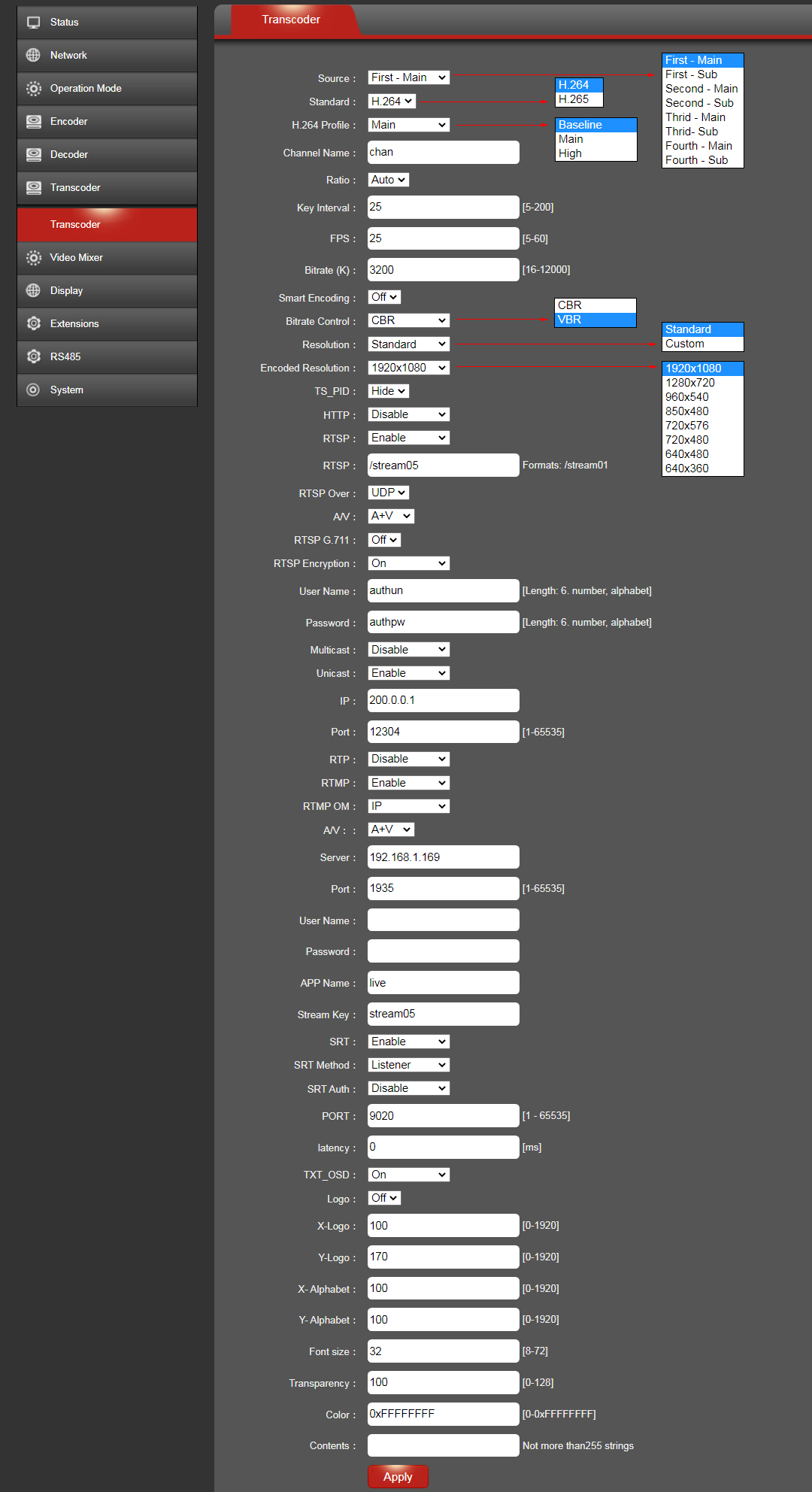Open the TS_PID Hide dropdown
The width and height of the screenshot is (812, 1492).
(x=388, y=391)
